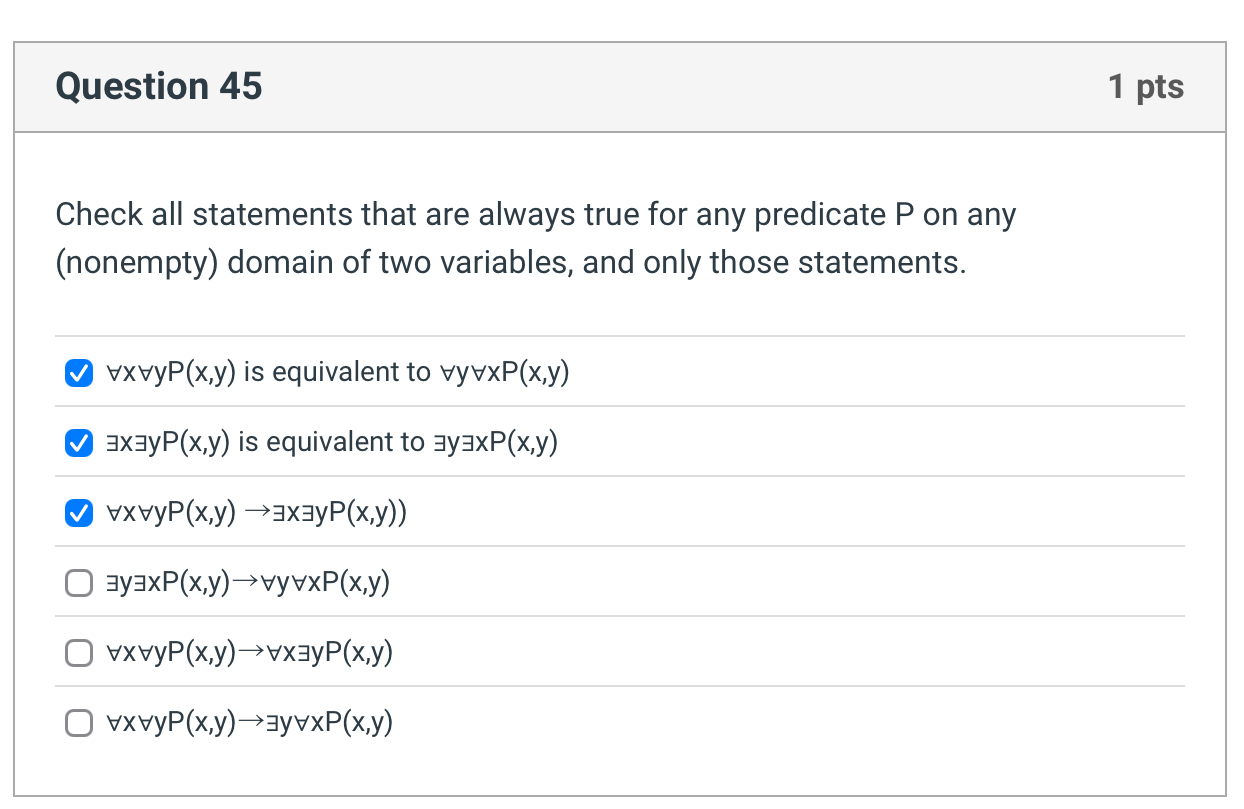Uncheck the ∀x∀yP(x,y) equivalent to ∀y∀xP(x,y) statement

tap(78, 372)
